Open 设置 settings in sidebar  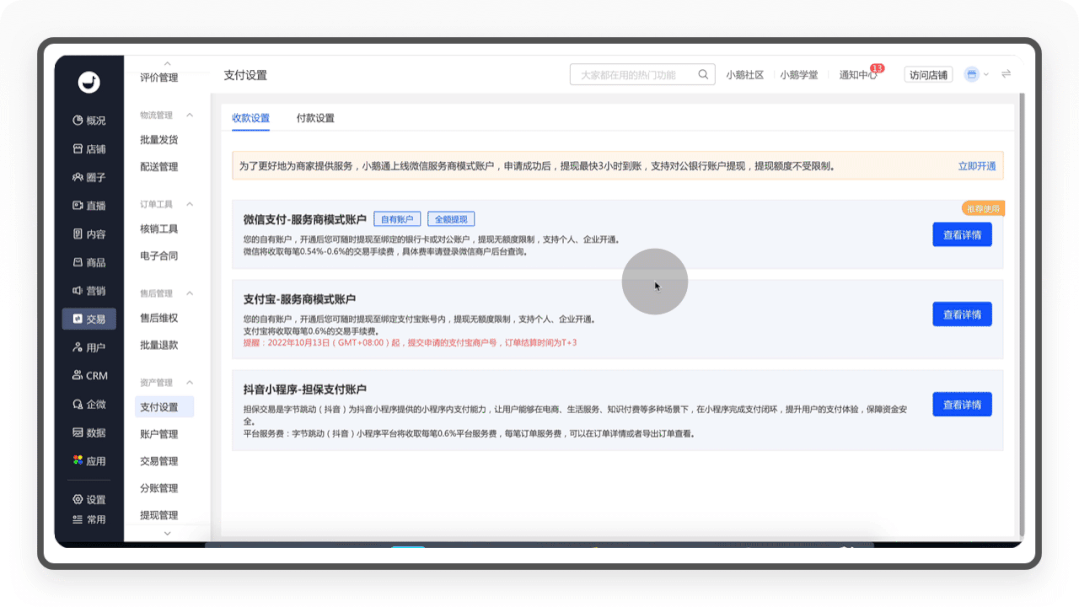click(89, 500)
